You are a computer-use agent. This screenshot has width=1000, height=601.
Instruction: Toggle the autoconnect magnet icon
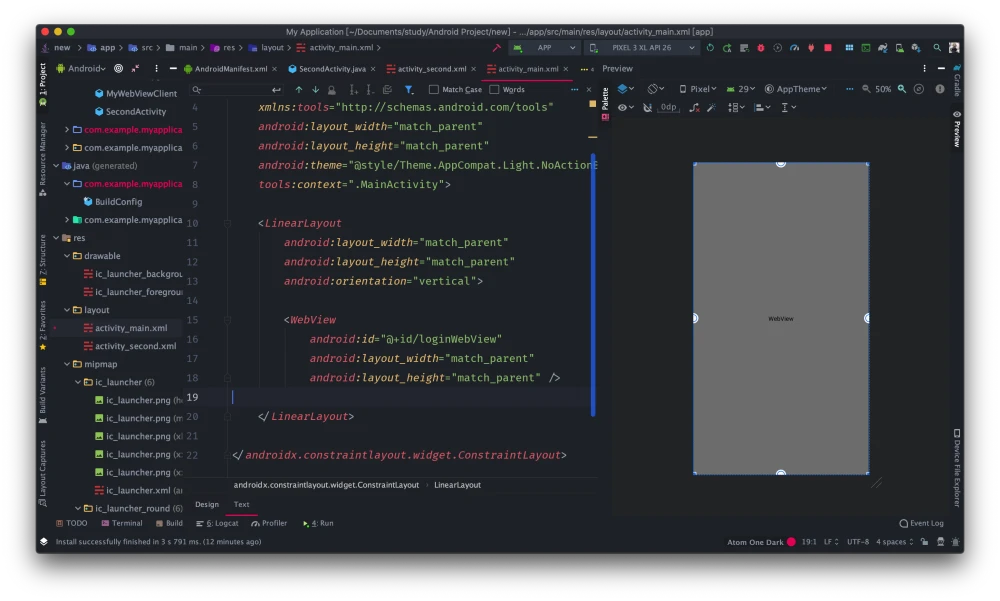[647, 108]
